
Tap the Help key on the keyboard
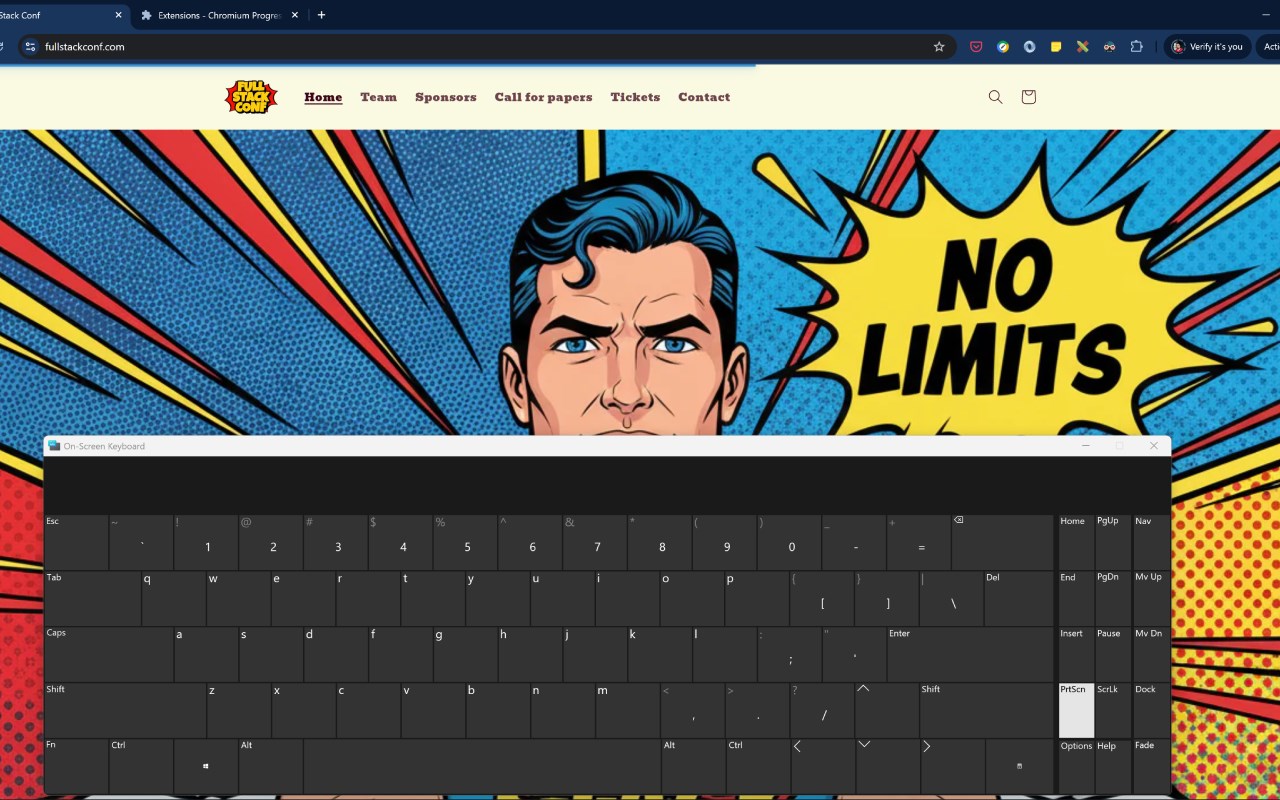(x=1113, y=766)
